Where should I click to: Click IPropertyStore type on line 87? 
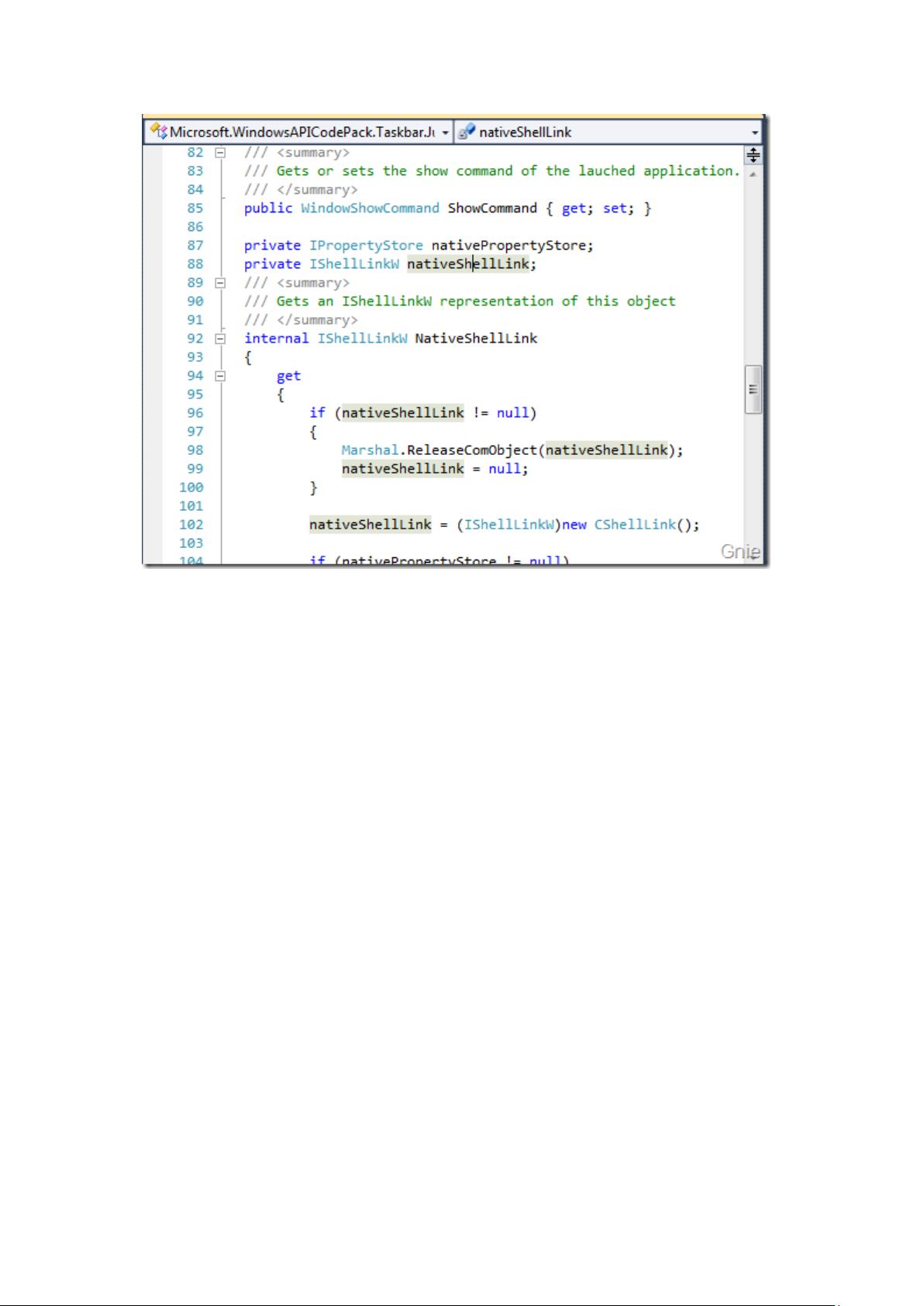click(x=366, y=246)
